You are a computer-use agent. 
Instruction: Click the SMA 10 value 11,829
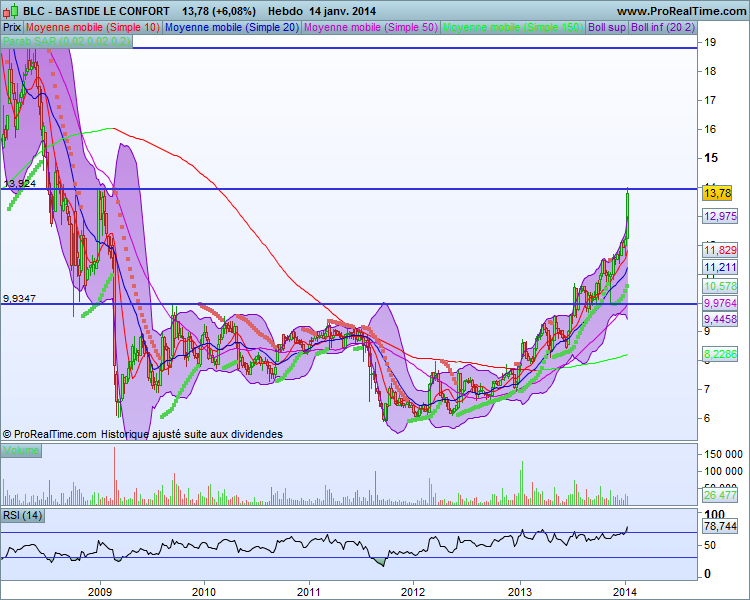[x=720, y=250]
